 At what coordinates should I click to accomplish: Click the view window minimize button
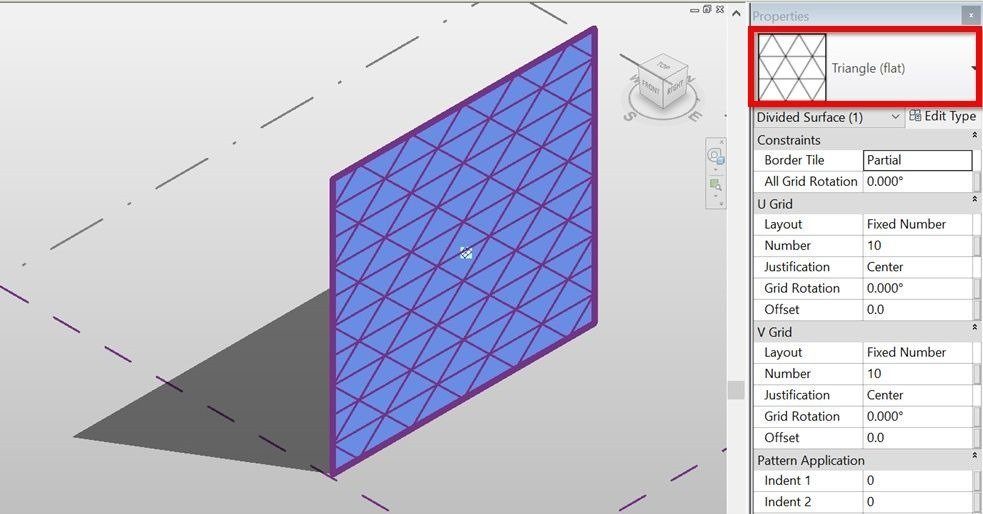(695, 10)
